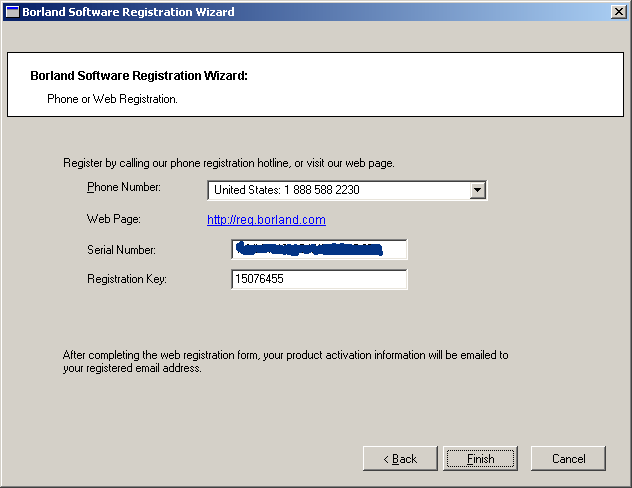
Task: Click the bold wizard heading in header
Action: coord(138,76)
